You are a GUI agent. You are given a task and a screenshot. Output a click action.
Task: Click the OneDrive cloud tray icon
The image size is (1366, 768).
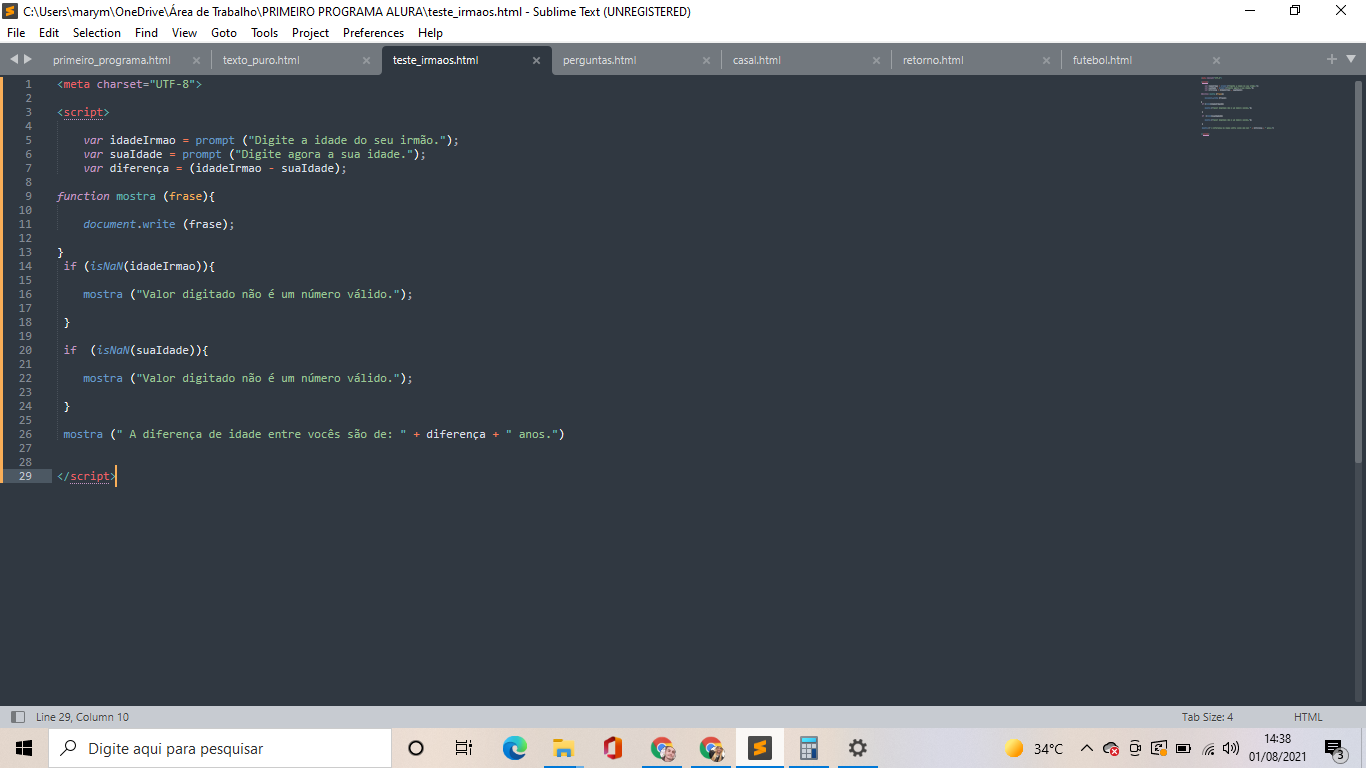click(x=1111, y=748)
